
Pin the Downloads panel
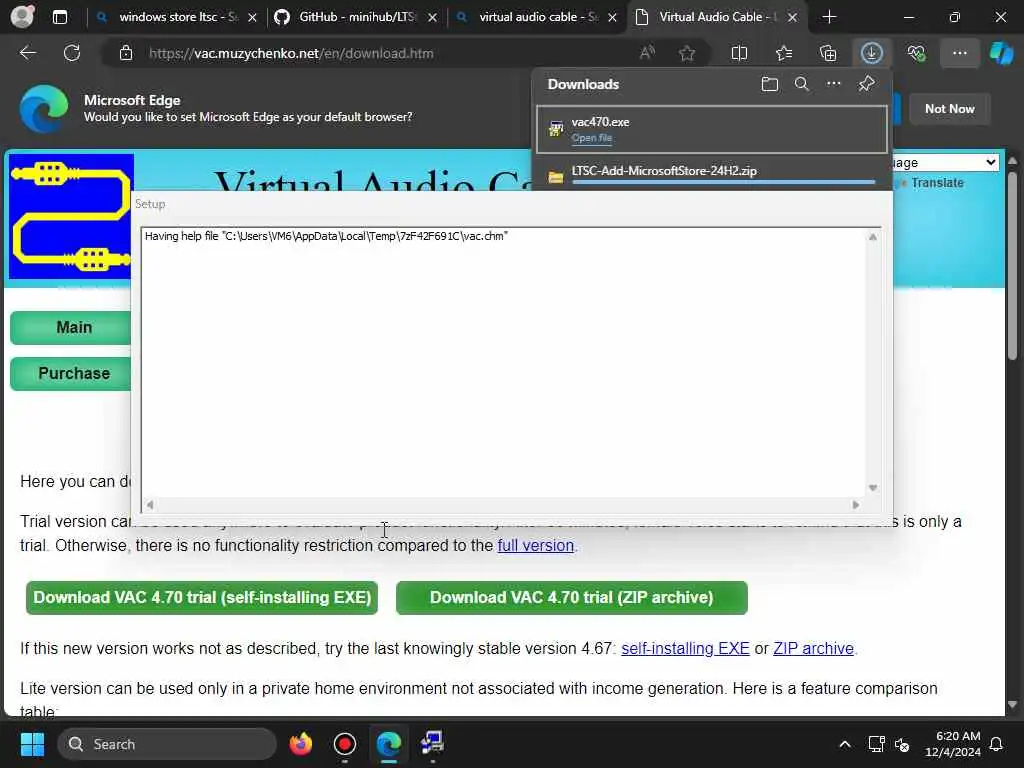click(866, 84)
